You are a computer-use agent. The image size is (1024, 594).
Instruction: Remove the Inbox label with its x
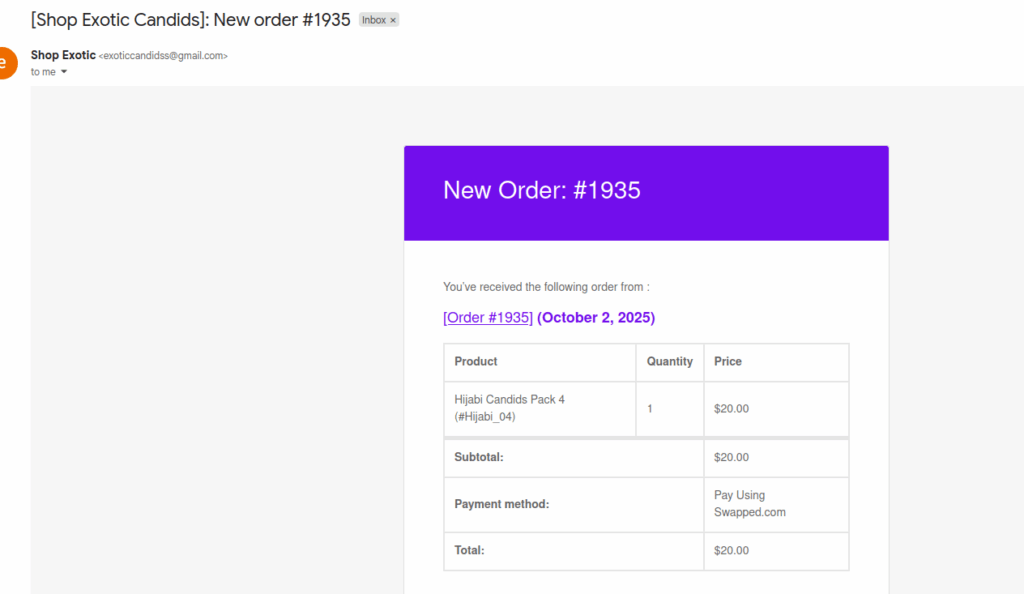click(x=393, y=20)
